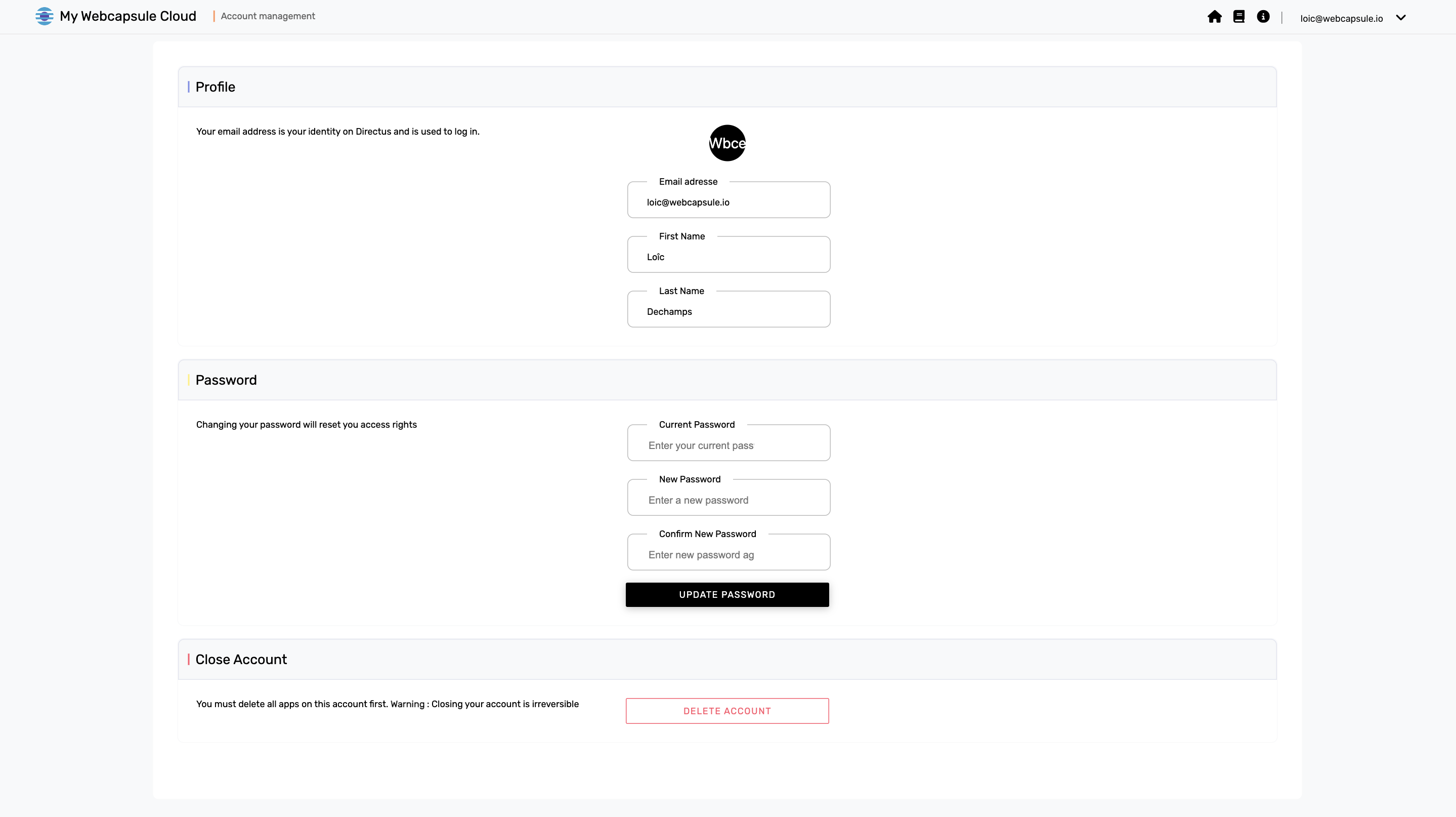Click the profile avatar initials icon

tap(726, 143)
